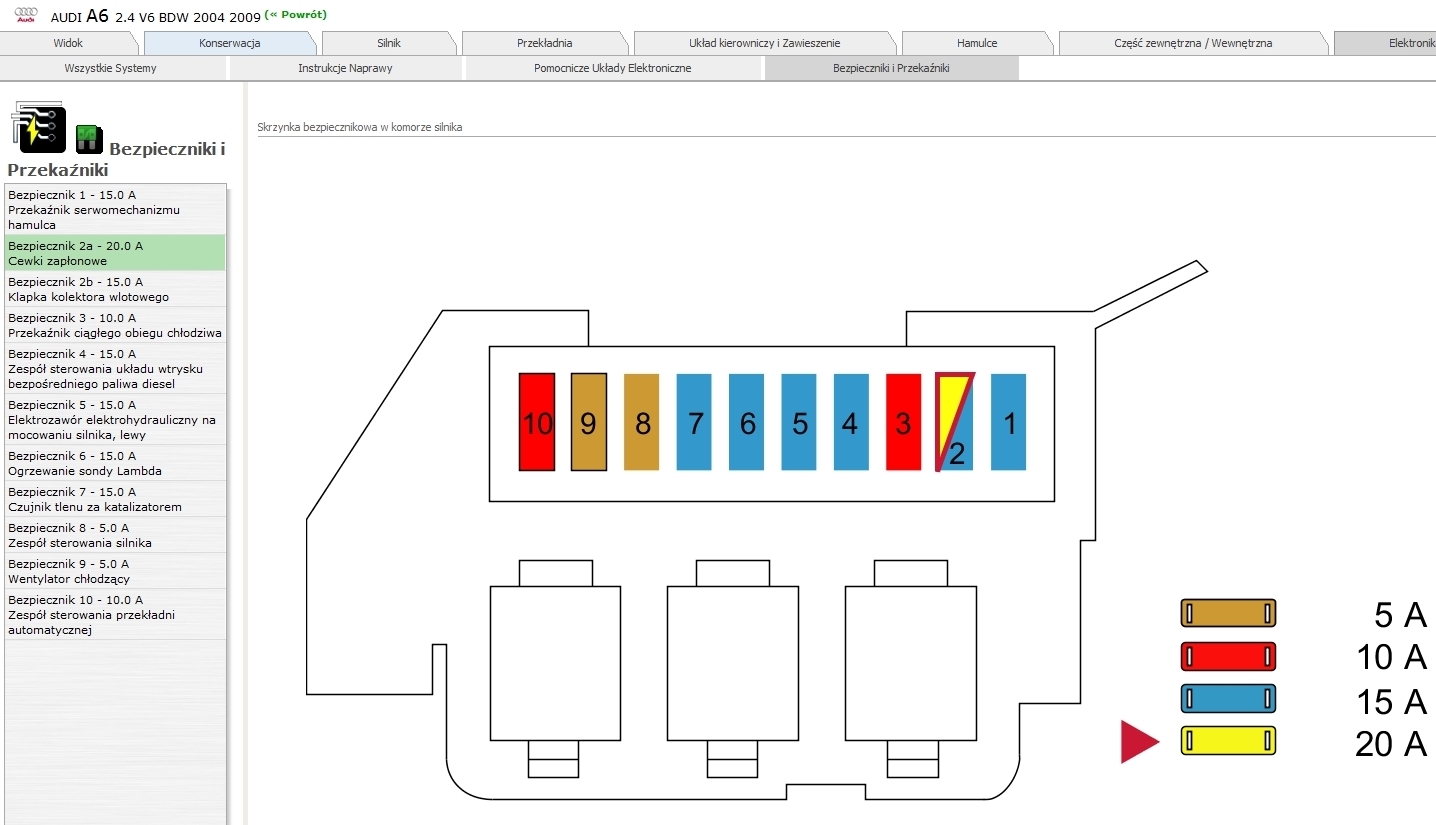
Task: Select red fuse 10 on the diagram
Action: coord(536,421)
